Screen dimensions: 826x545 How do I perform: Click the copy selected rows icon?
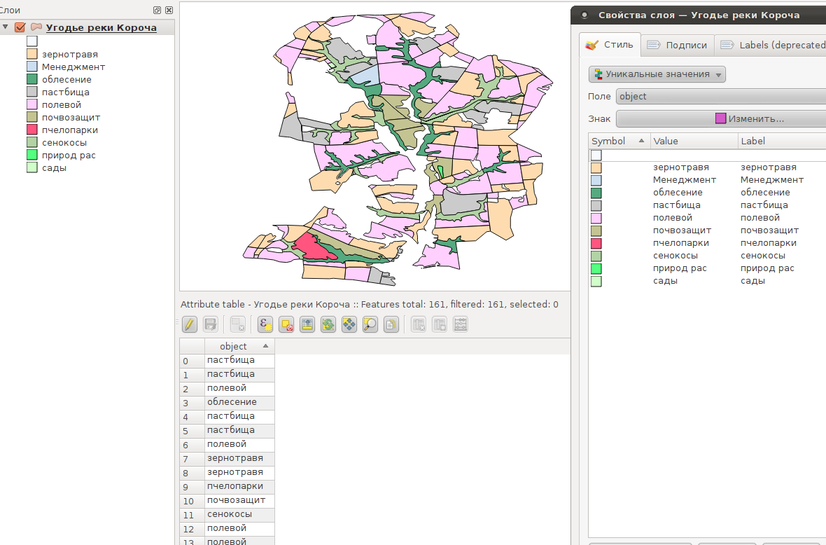(391, 324)
